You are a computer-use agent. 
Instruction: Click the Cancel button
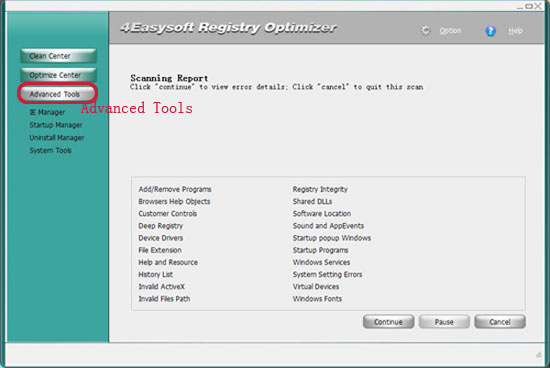[x=500, y=322]
